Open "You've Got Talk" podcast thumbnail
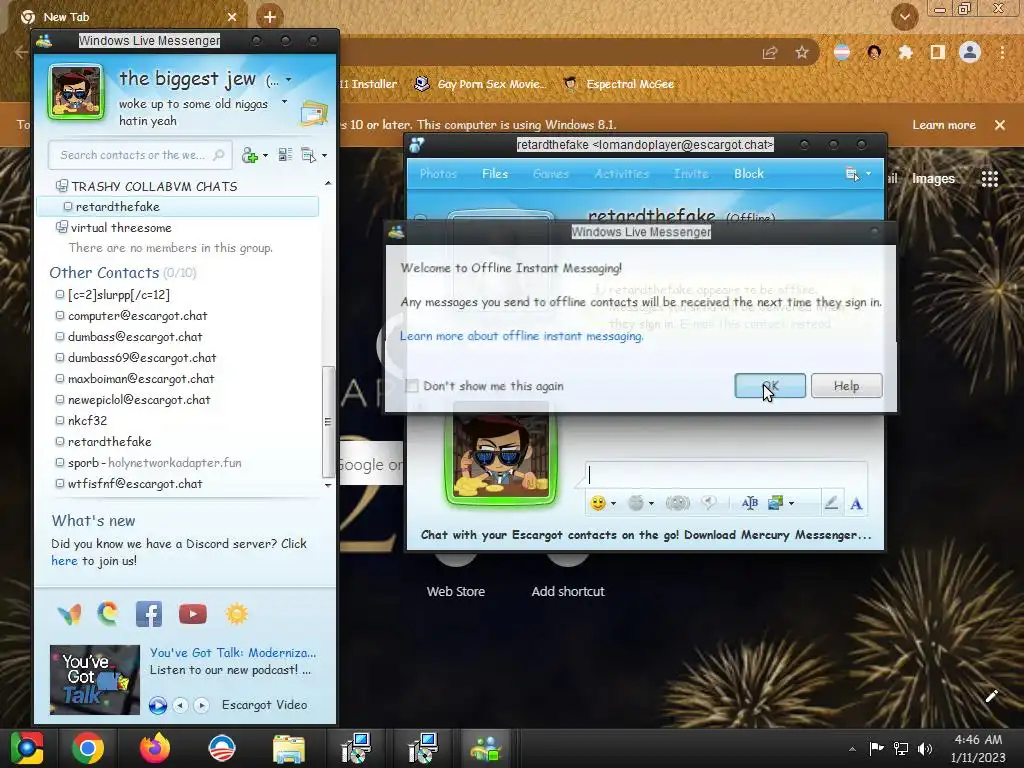Image resolution: width=1024 pixels, height=768 pixels. pyautogui.click(x=95, y=680)
